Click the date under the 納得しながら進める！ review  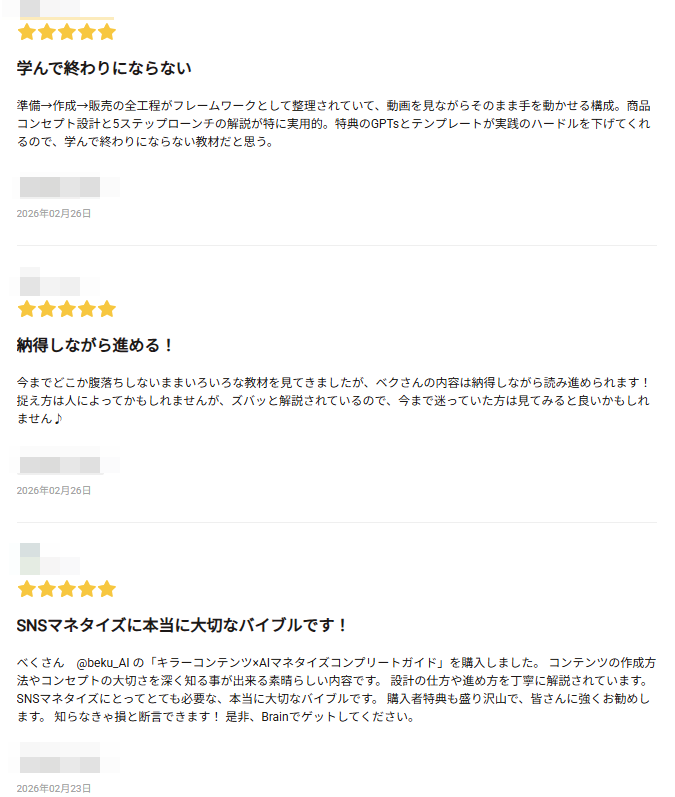54,490
